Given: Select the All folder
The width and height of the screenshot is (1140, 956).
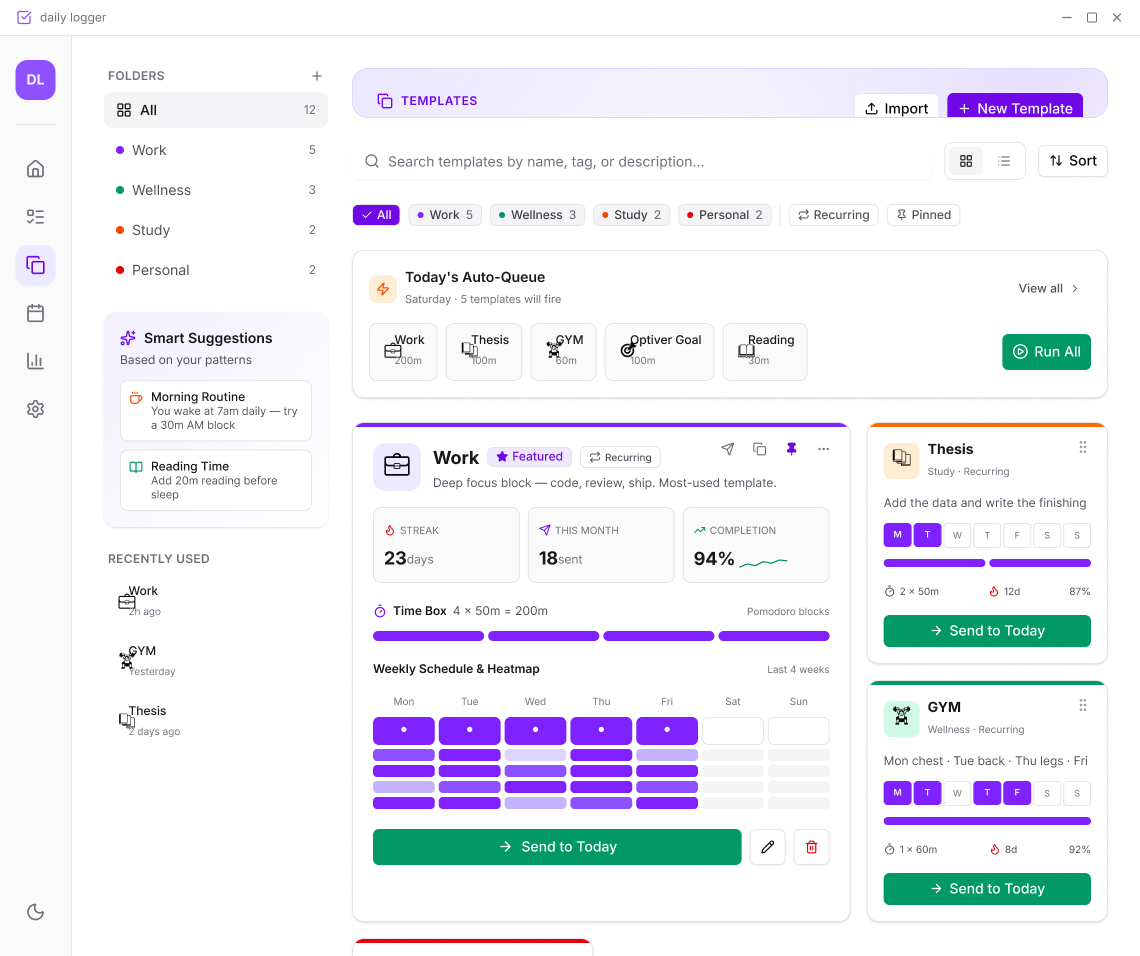Looking at the screenshot, I should pos(216,110).
